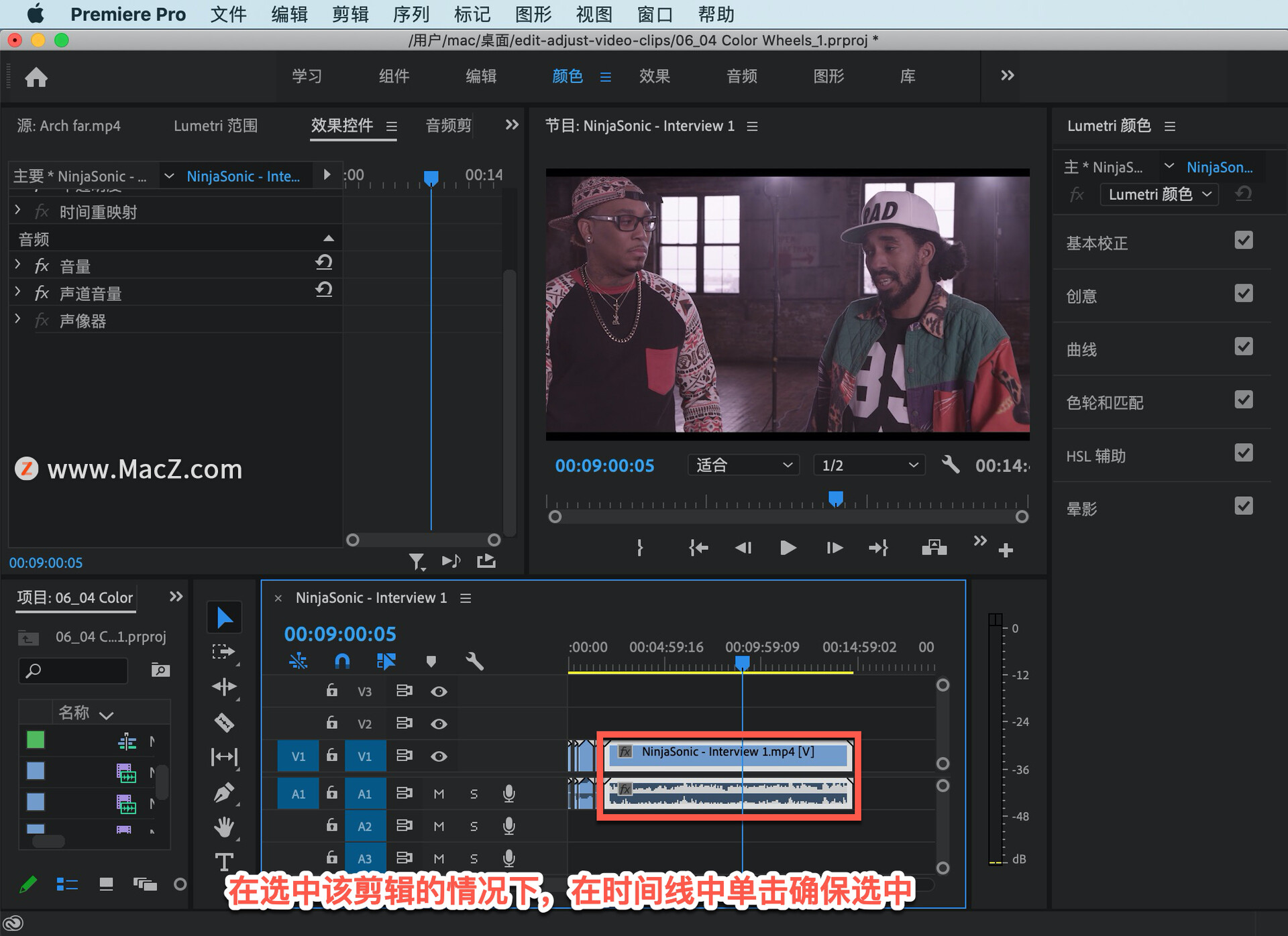Hide track V2 with eye icon

point(439,723)
